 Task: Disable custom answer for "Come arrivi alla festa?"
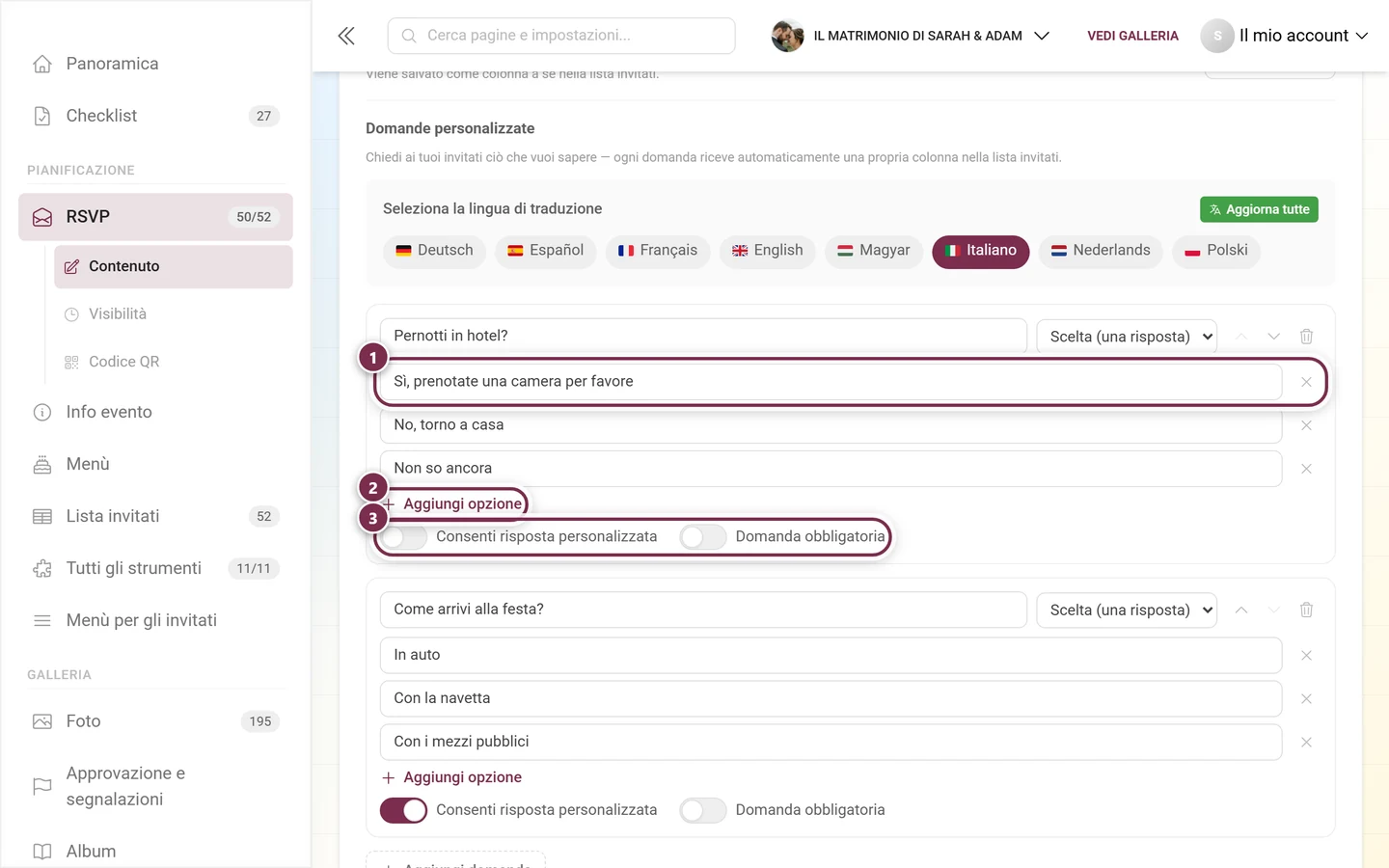pos(403,810)
